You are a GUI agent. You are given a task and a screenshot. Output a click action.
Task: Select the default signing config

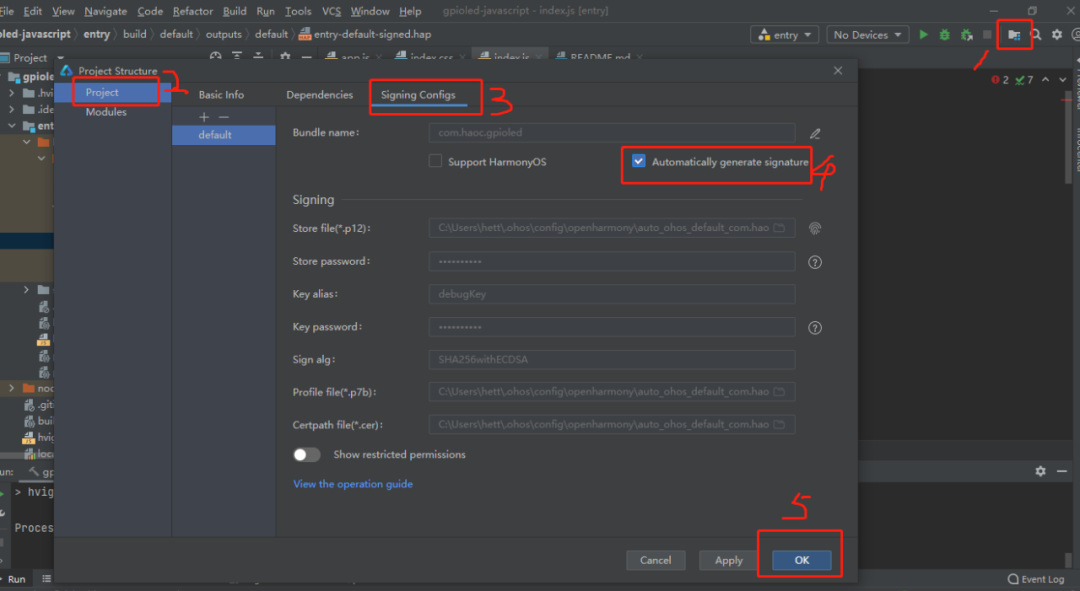tap(223, 135)
